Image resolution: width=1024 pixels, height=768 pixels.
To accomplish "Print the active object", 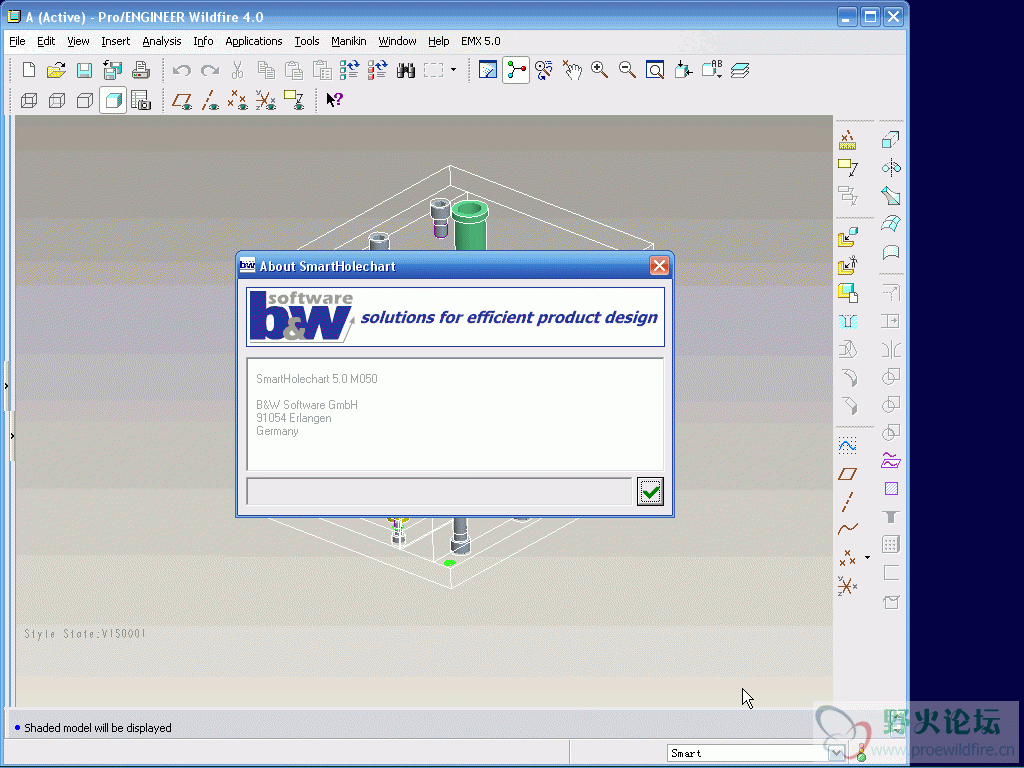I will tap(140, 70).
